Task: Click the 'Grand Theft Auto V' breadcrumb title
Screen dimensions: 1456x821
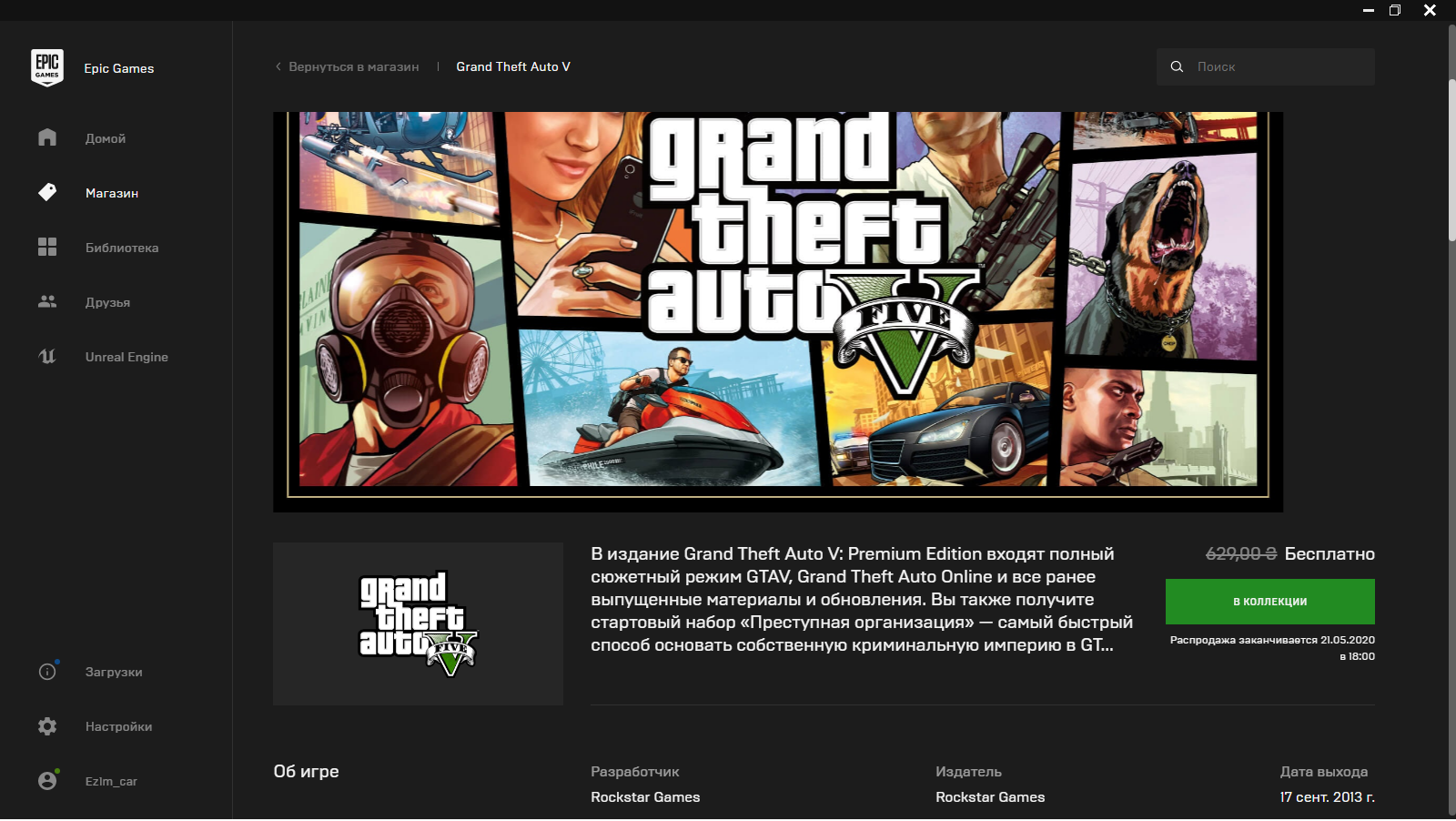Action: pyautogui.click(x=513, y=66)
